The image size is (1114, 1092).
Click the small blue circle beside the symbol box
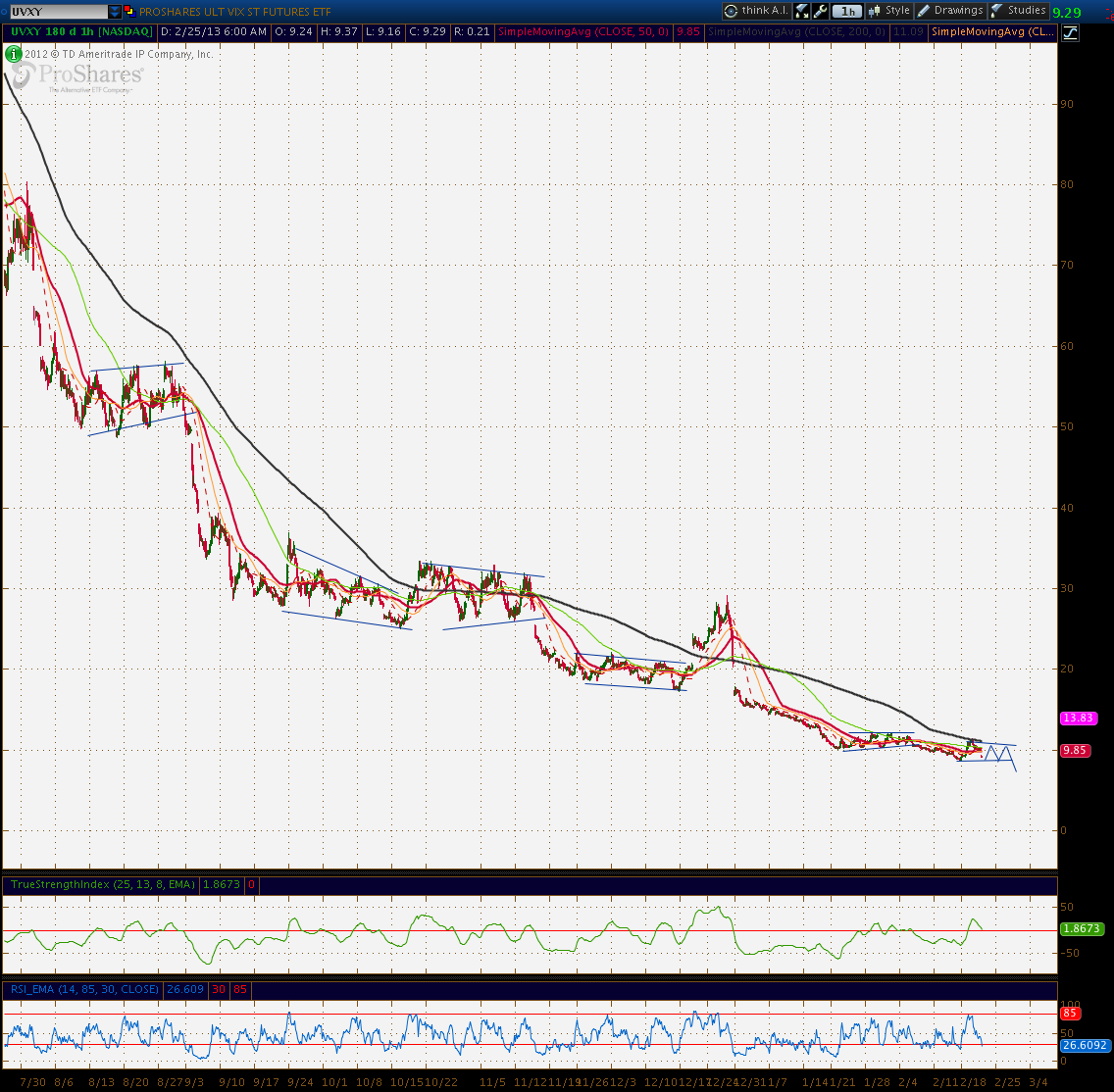point(4,12)
